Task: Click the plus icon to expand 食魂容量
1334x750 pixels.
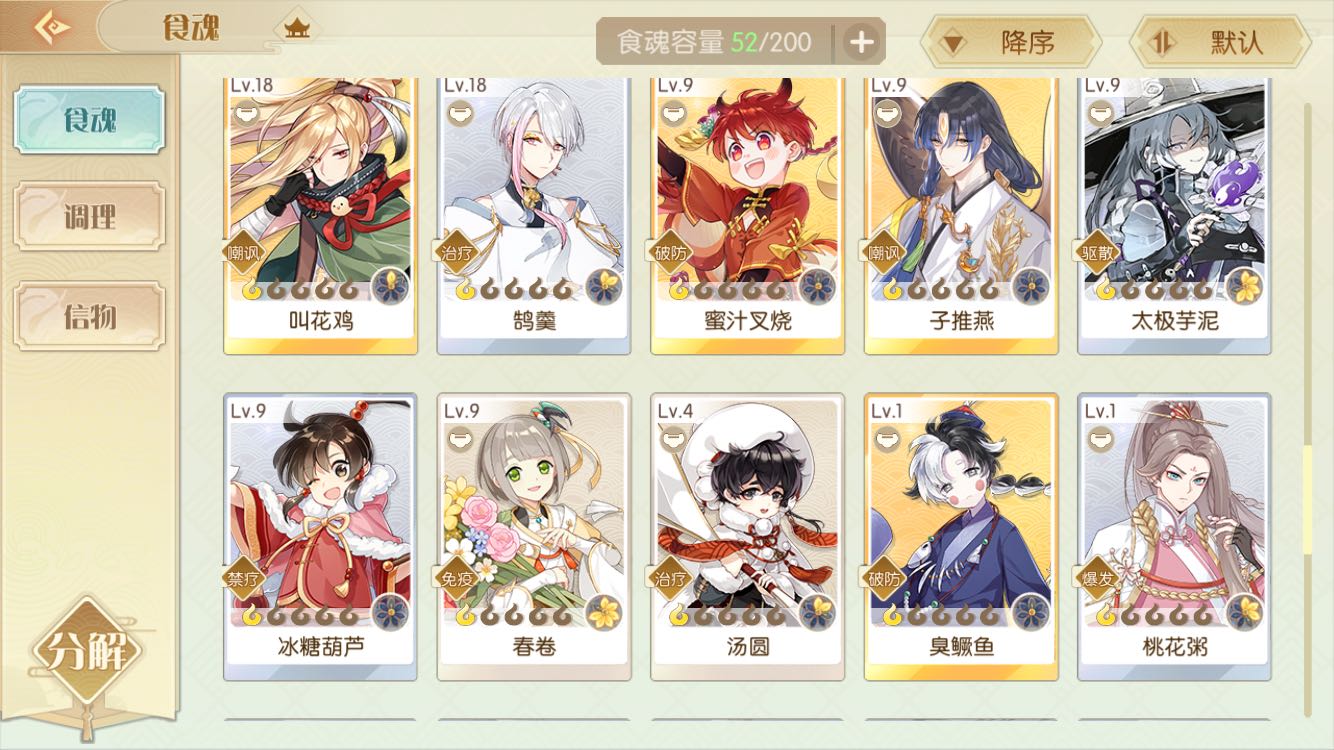Action: tap(862, 42)
